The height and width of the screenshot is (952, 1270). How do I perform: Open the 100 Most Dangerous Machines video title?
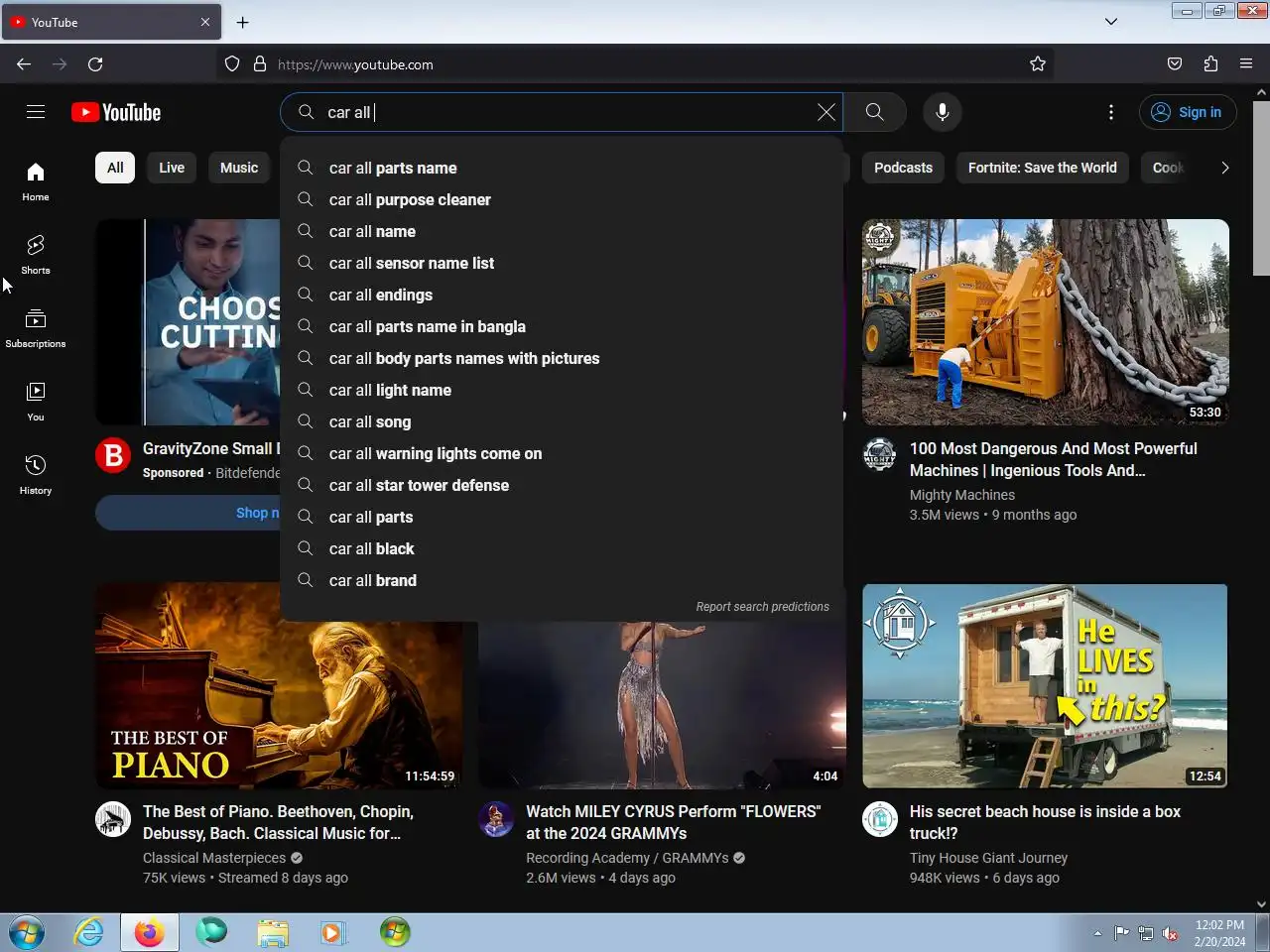(1054, 459)
